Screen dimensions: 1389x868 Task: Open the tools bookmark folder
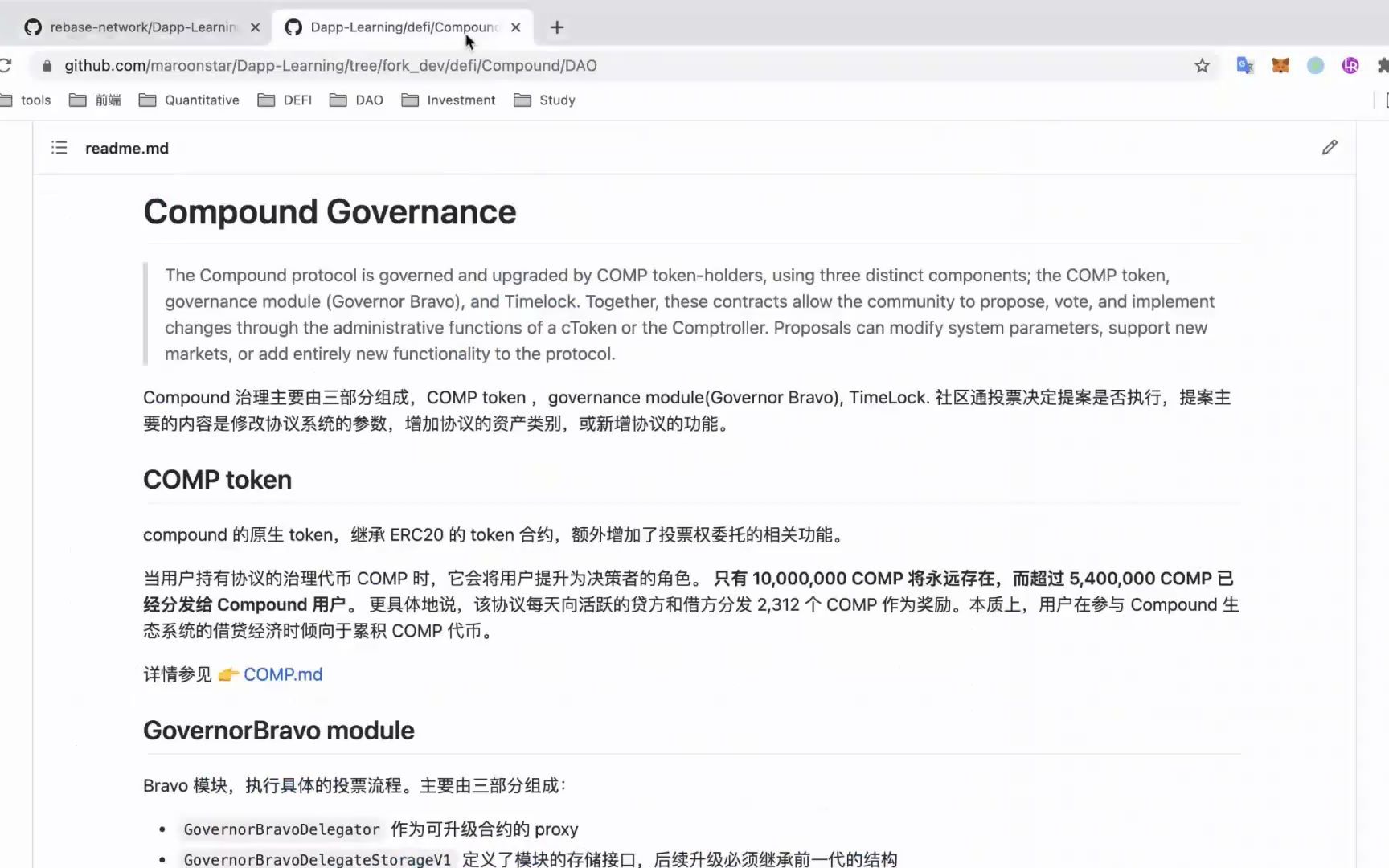(x=26, y=100)
